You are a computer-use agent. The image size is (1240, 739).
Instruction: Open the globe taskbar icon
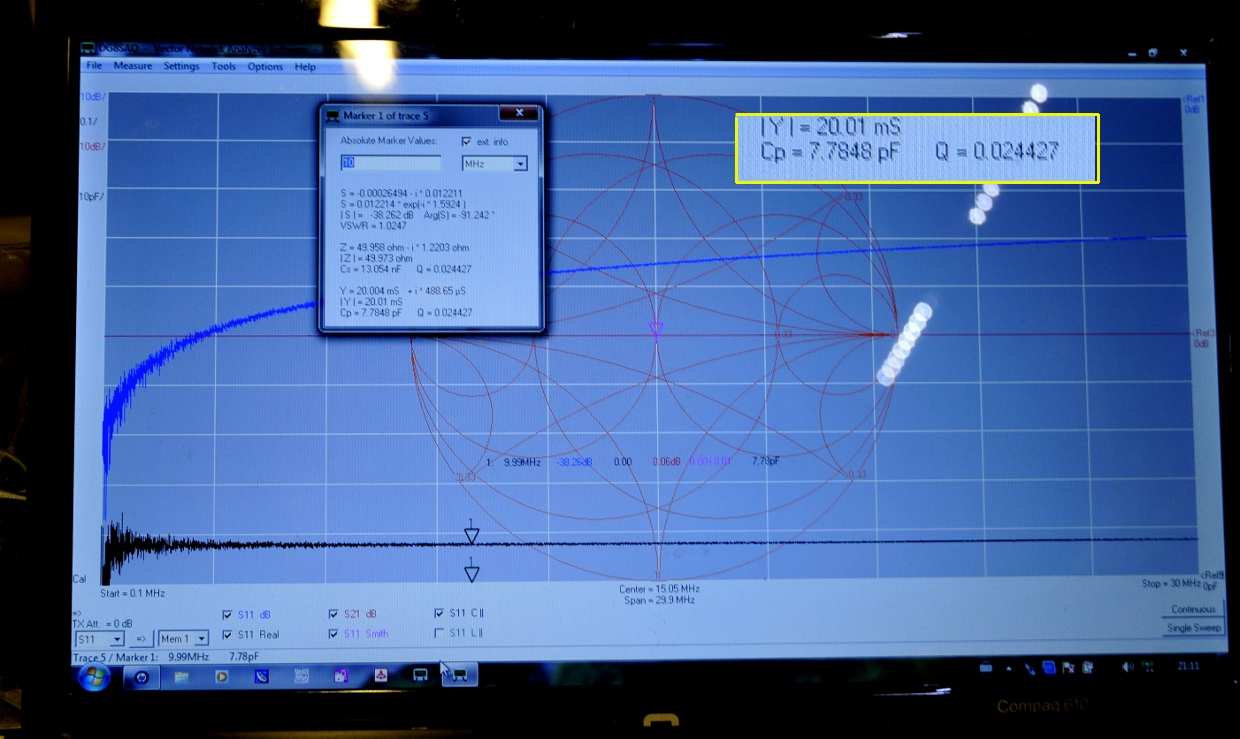click(301, 677)
